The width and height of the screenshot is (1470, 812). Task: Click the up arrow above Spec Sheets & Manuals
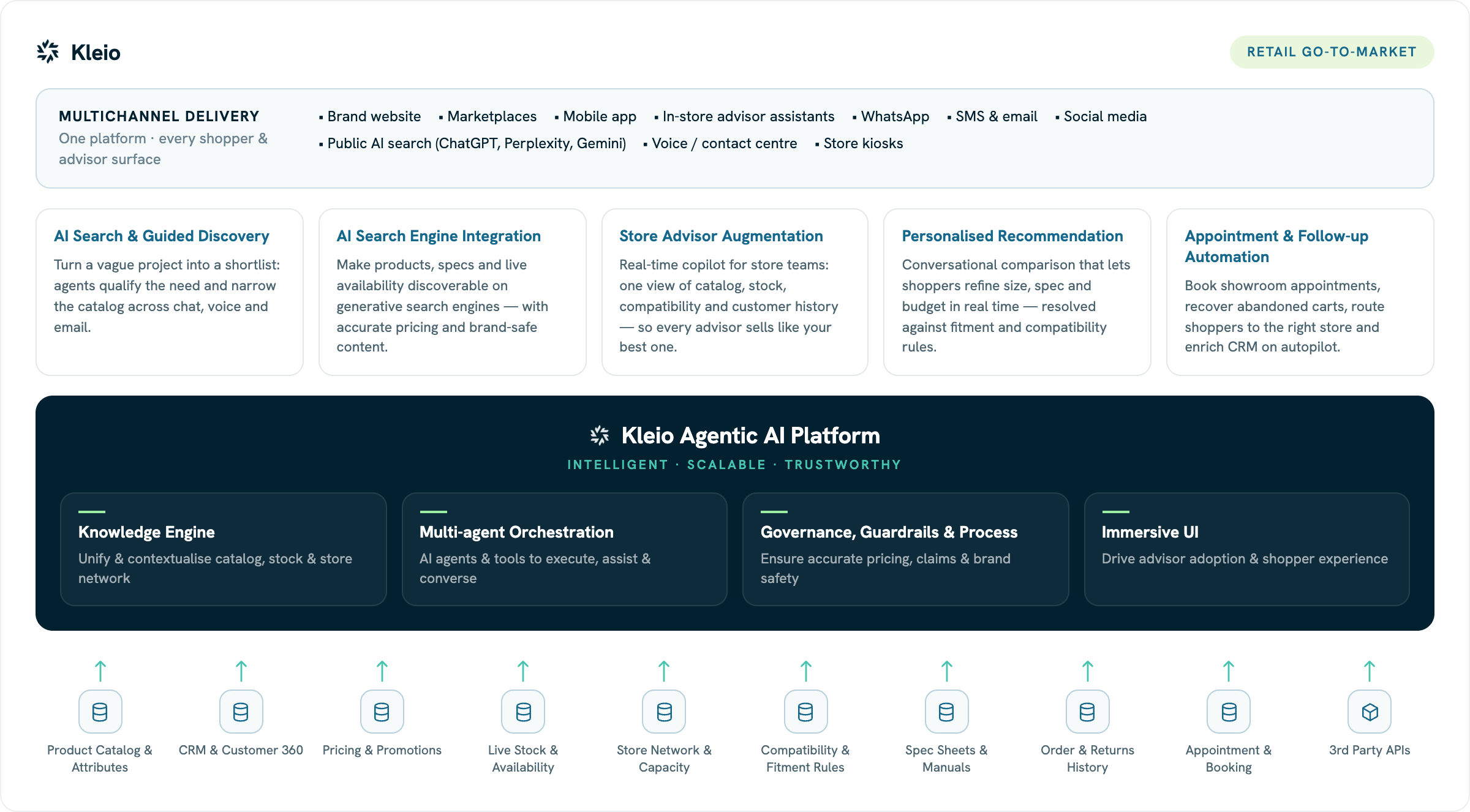pos(947,671)
